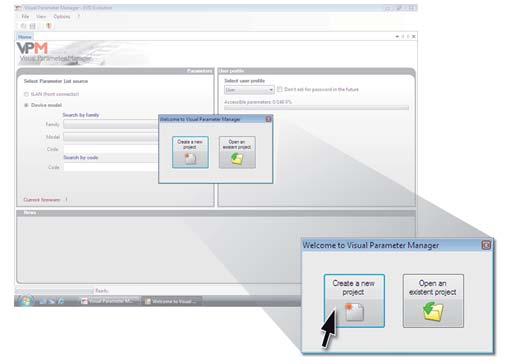Click Create a new project in small Welcome dialog
Screen dimensions: 512x364
190,152
